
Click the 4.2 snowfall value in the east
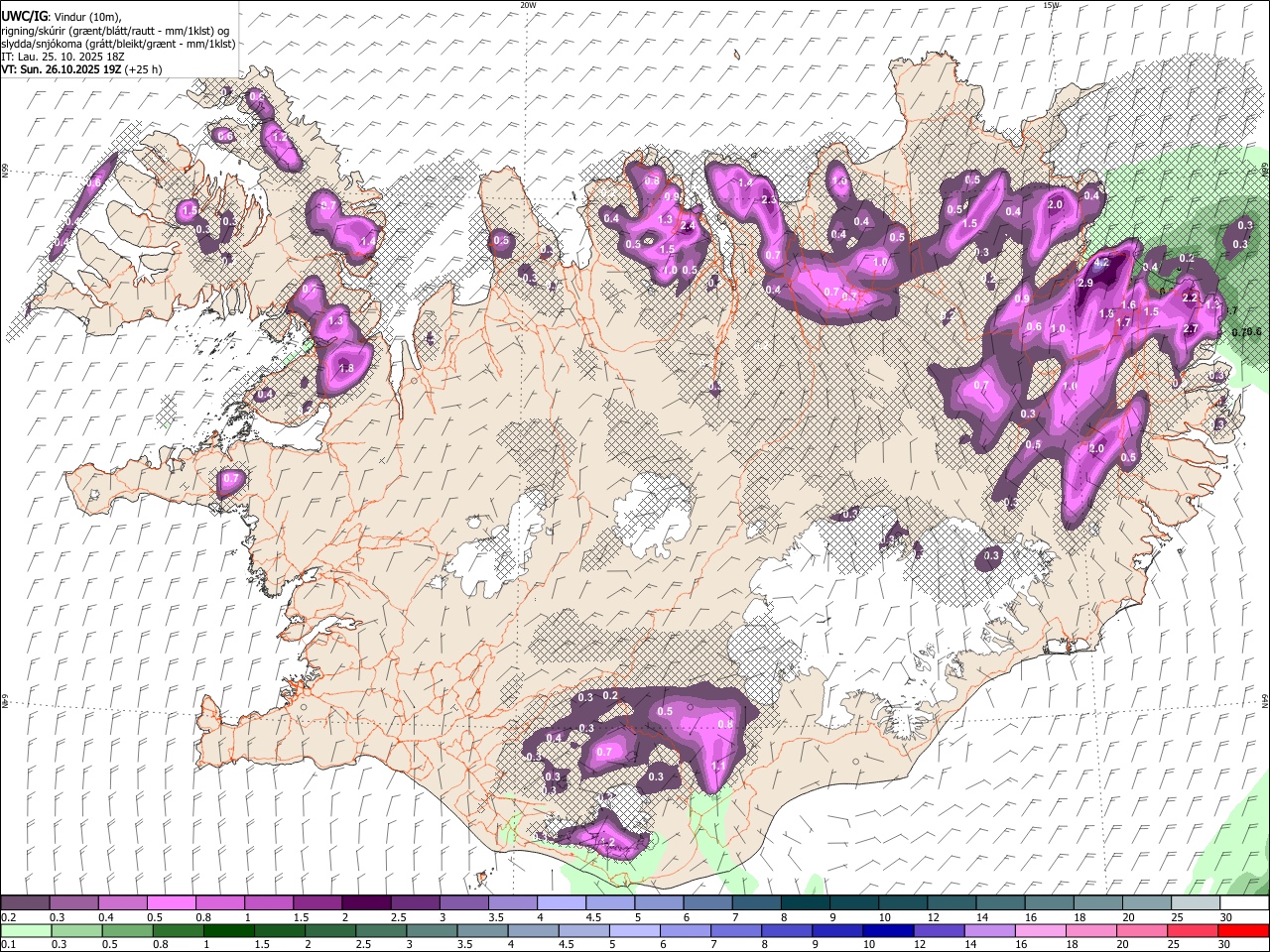(x=1099, y=263)
